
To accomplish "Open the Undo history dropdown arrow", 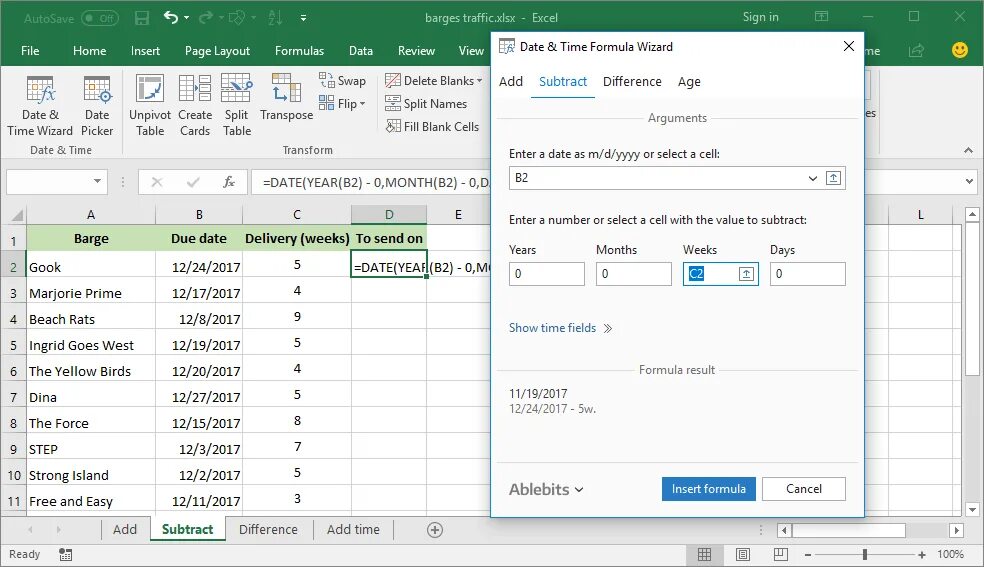I will [186, 18].
